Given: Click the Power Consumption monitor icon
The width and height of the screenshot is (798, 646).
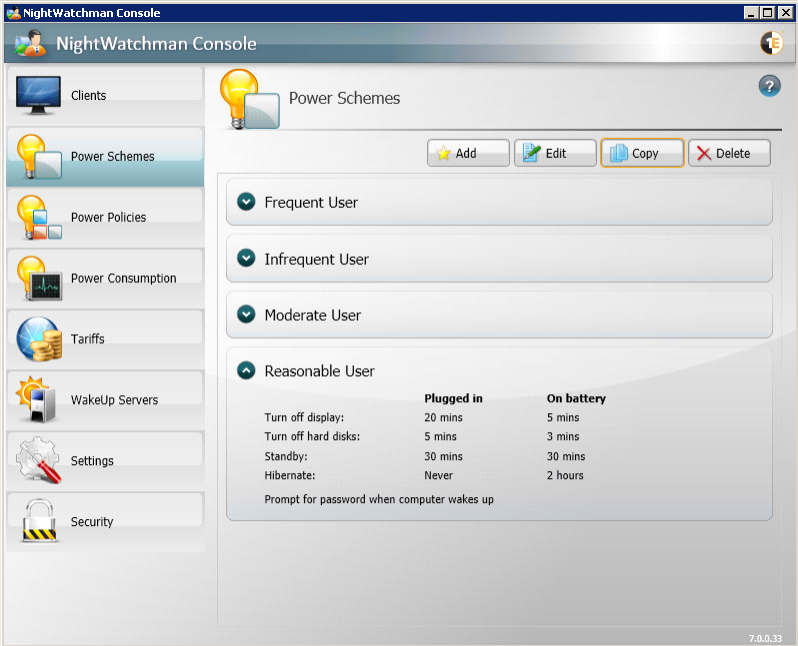Looking at the screenshot, I should coord(39,278).
